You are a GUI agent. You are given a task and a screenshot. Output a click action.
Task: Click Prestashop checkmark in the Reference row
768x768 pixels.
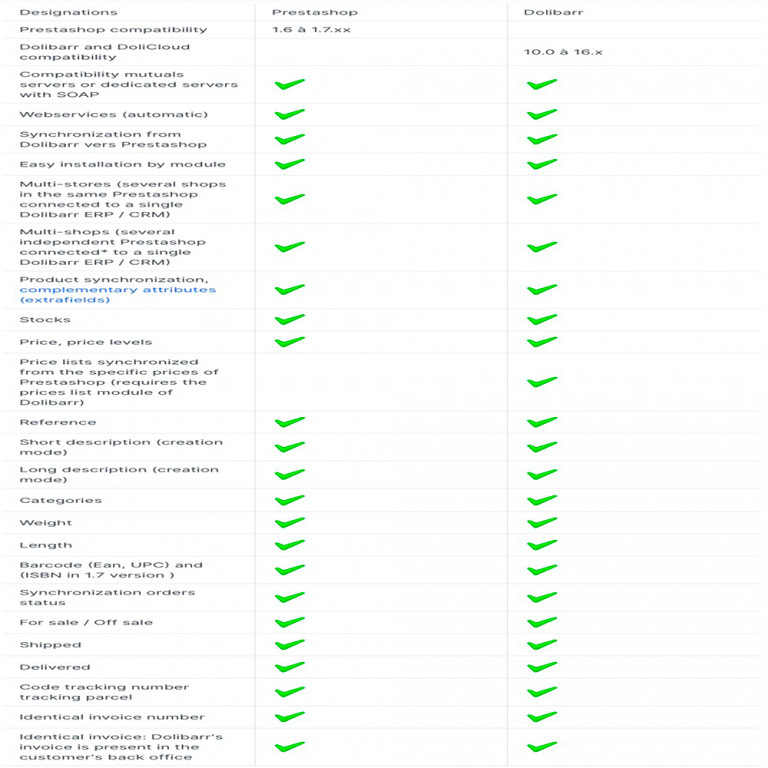(289, 422)
